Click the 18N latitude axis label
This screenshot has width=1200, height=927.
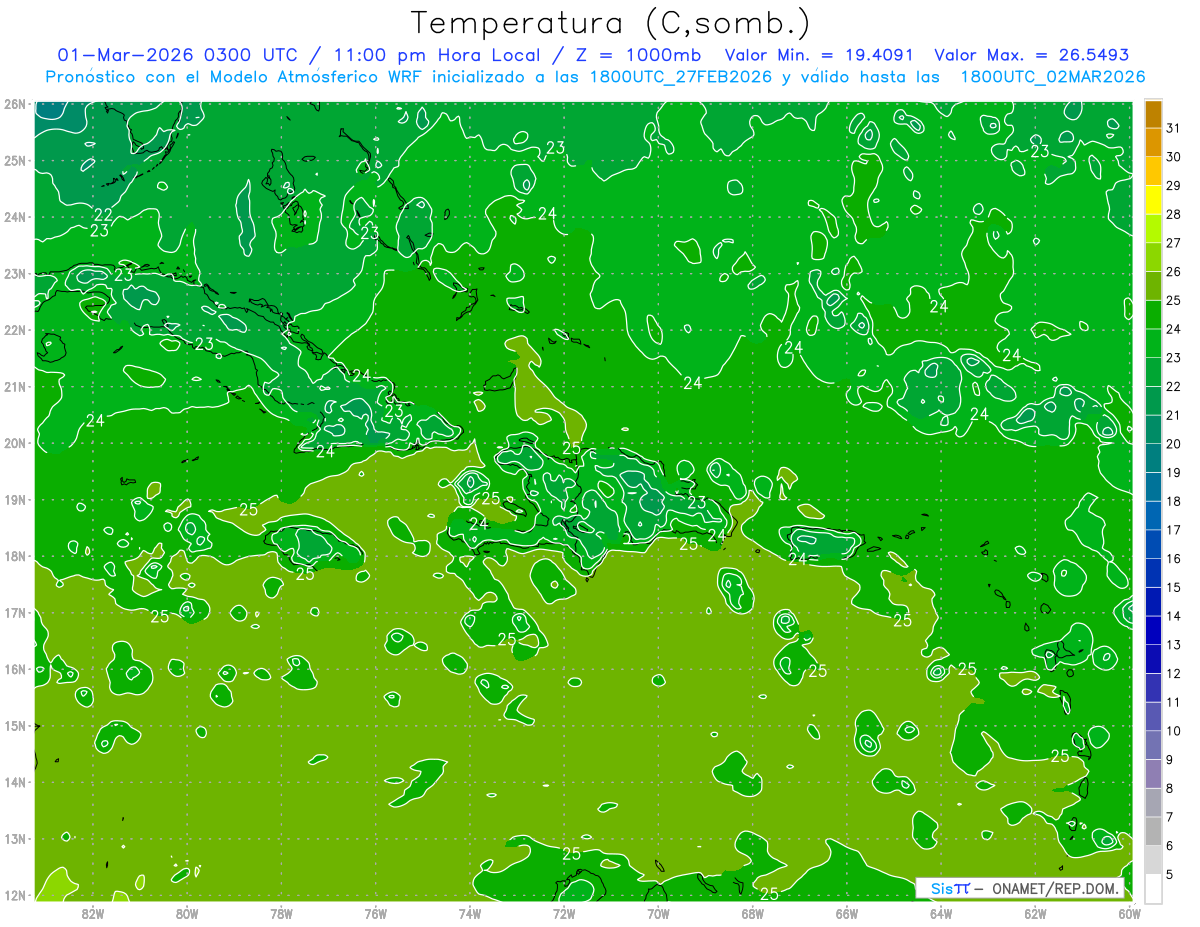pyautogui.click(x=15, y=556)
